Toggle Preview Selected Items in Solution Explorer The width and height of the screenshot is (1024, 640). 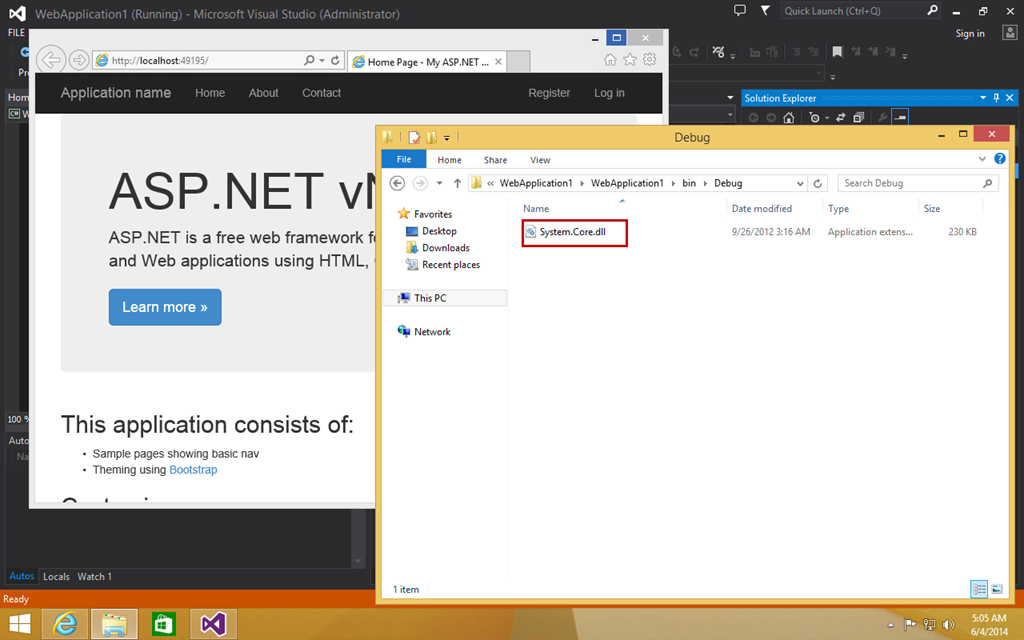point(900,118)
